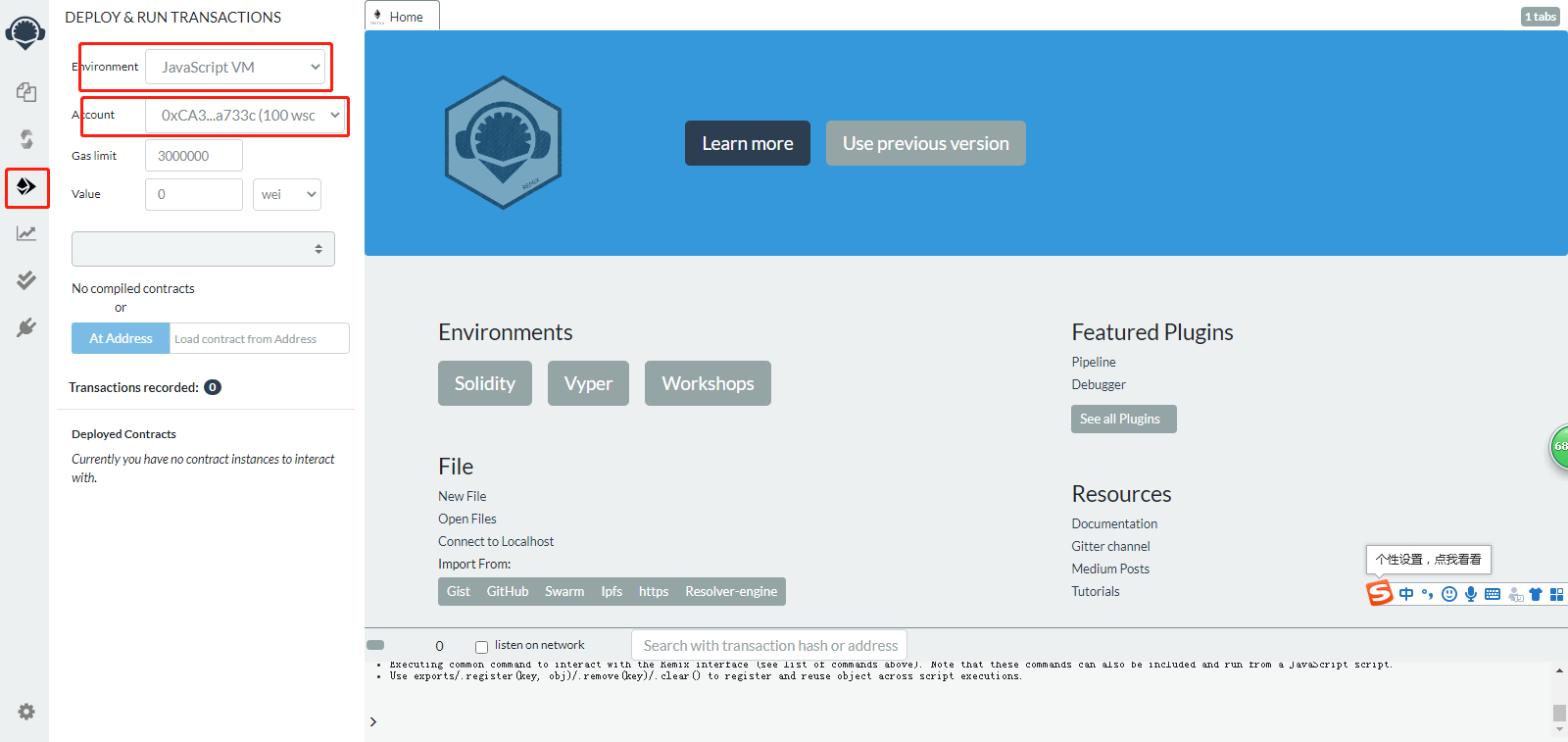Import using Resolver-engine button
This screenshot has height=742, width=1568.
click(731, 591)
